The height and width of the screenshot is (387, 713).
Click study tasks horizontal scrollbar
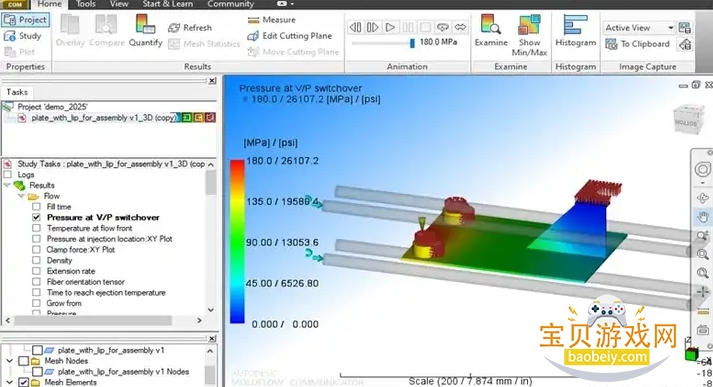tap(93, 321)
